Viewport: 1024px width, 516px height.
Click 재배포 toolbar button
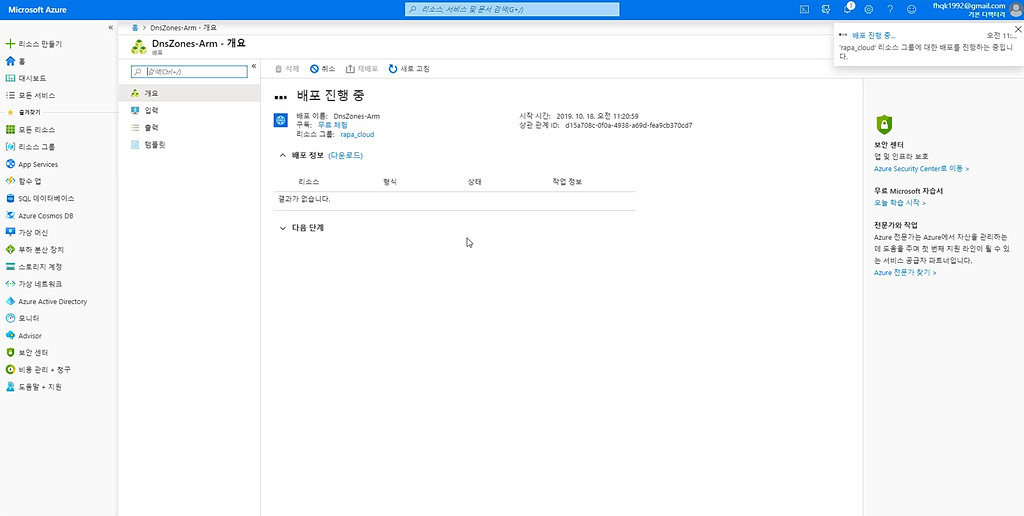pos(362,69)
